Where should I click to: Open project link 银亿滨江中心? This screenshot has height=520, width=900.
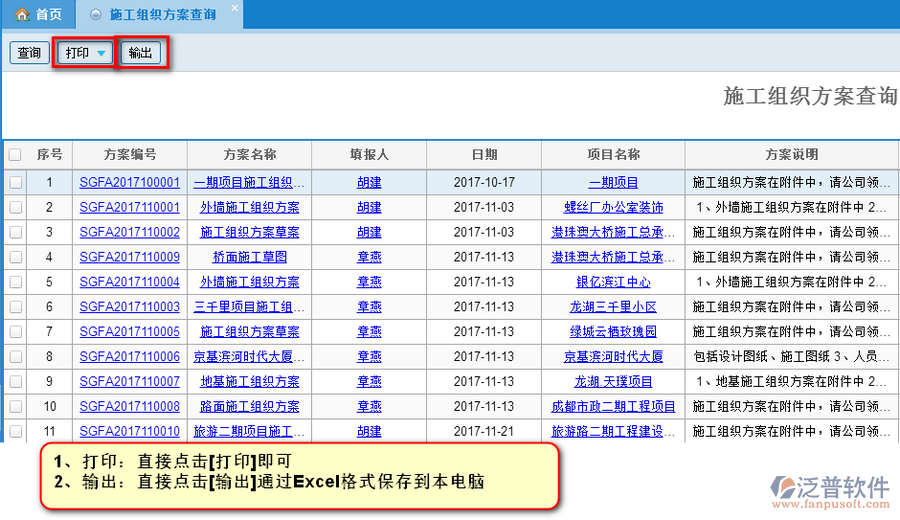(x=613, y=282)
